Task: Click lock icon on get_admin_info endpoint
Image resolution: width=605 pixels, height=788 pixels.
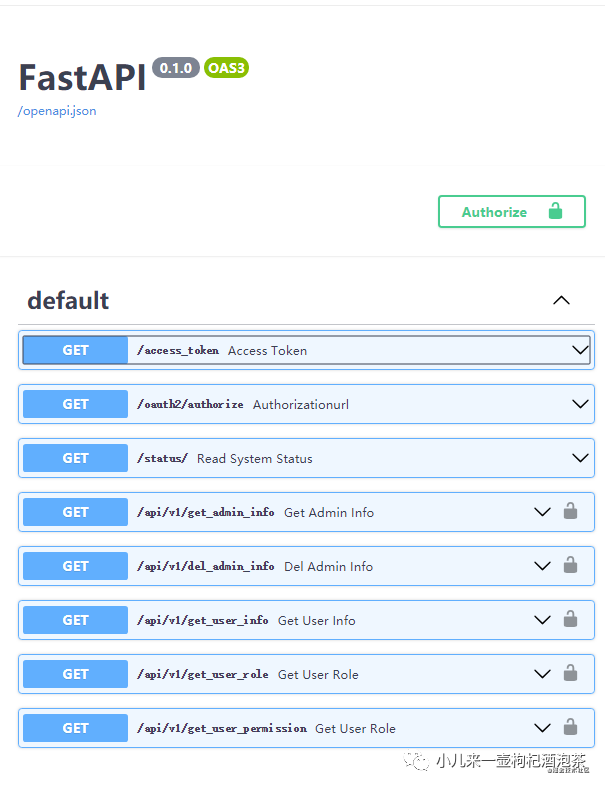Action: tap(570, 511)
